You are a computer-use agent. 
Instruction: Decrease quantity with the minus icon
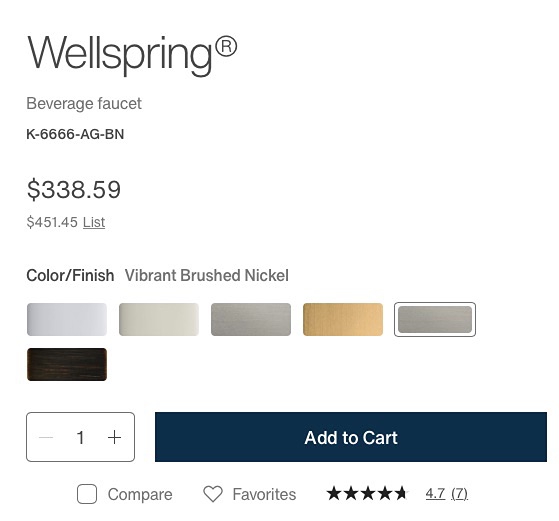[x=46, y=437]
